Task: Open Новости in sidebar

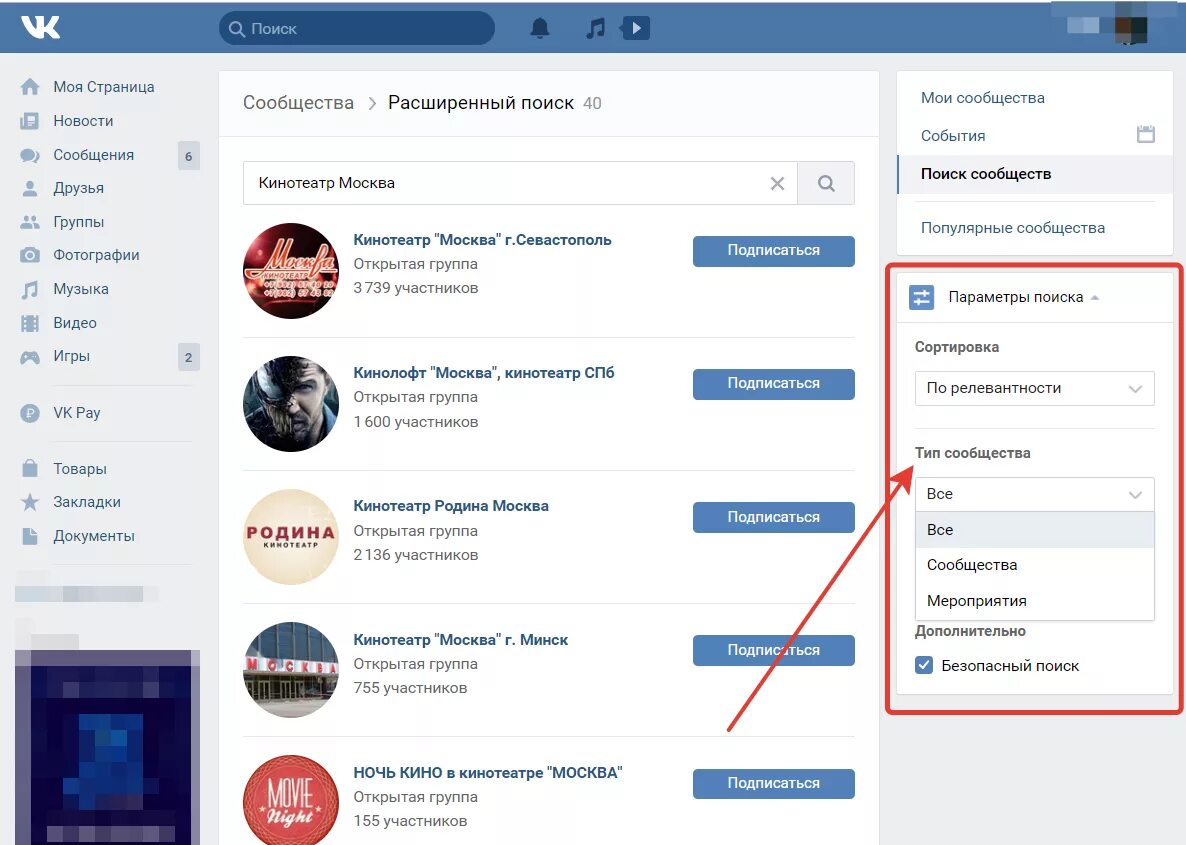Action: (83, 121)
